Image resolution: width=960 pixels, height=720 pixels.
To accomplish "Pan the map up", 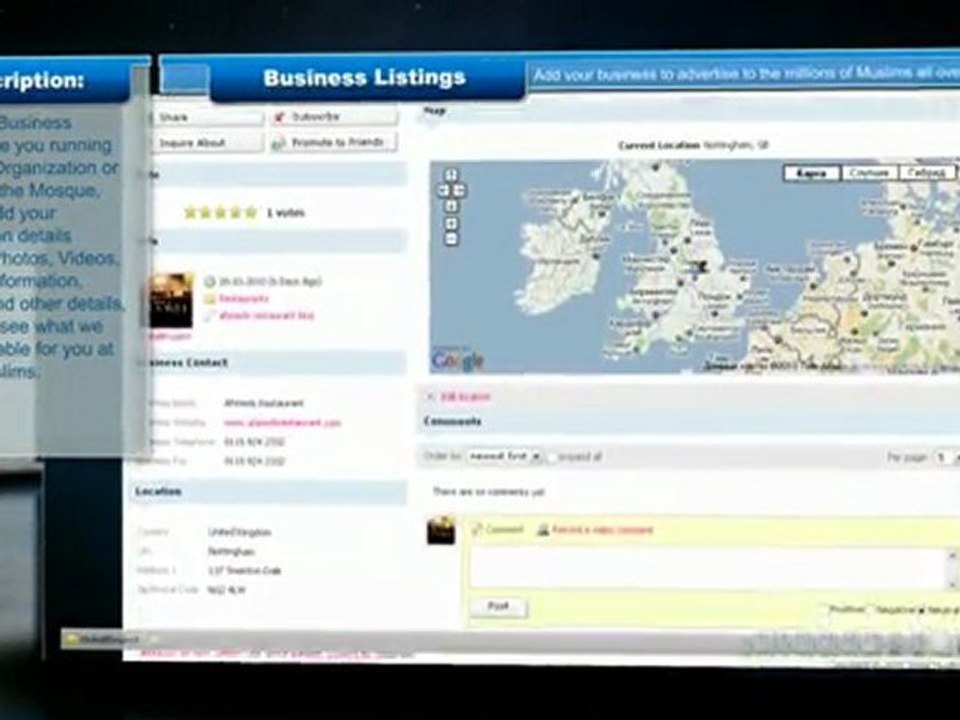I will pyautogui.click(x=451, y=174).
